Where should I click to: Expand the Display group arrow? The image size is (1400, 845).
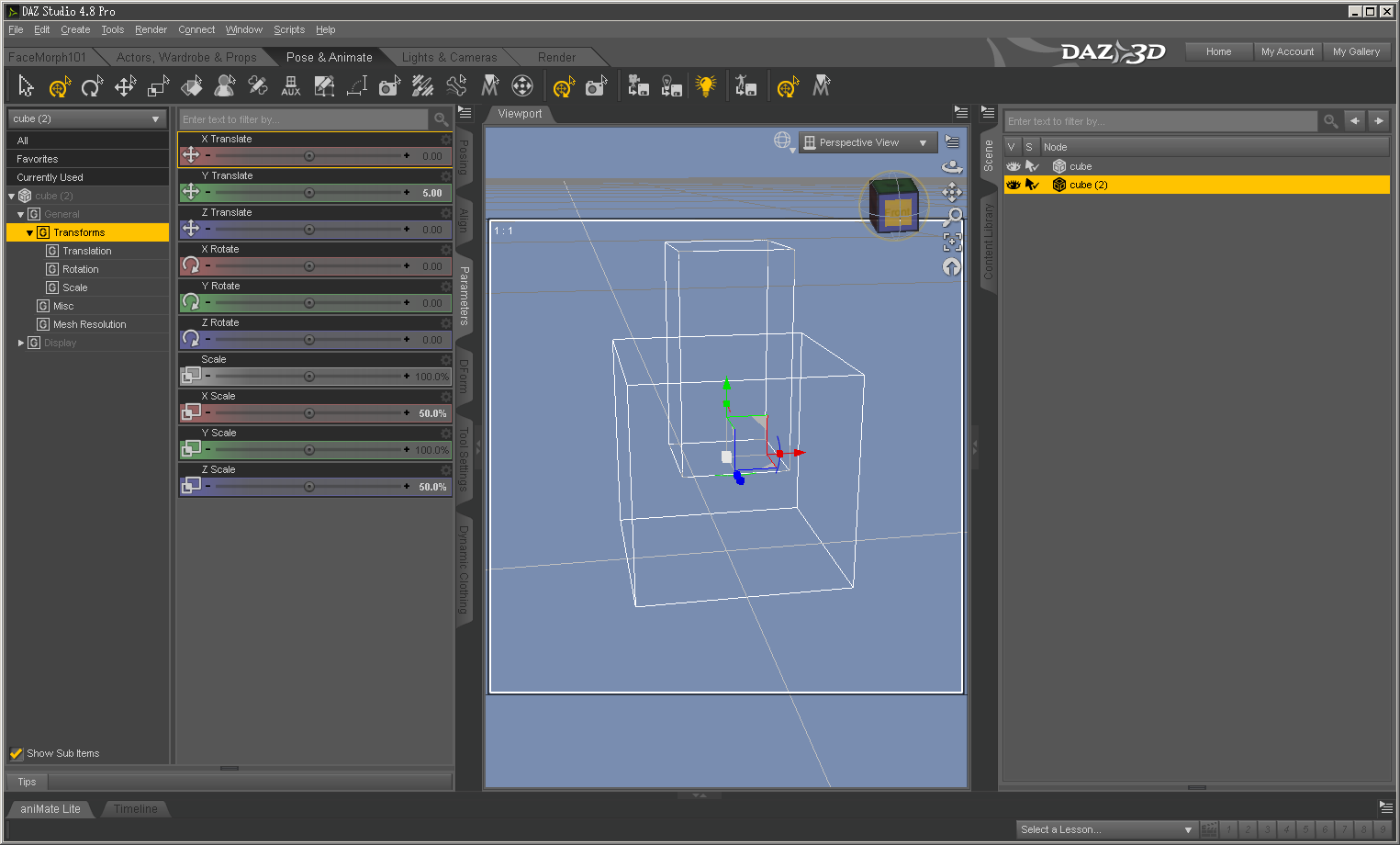click(x=21, y=343)
